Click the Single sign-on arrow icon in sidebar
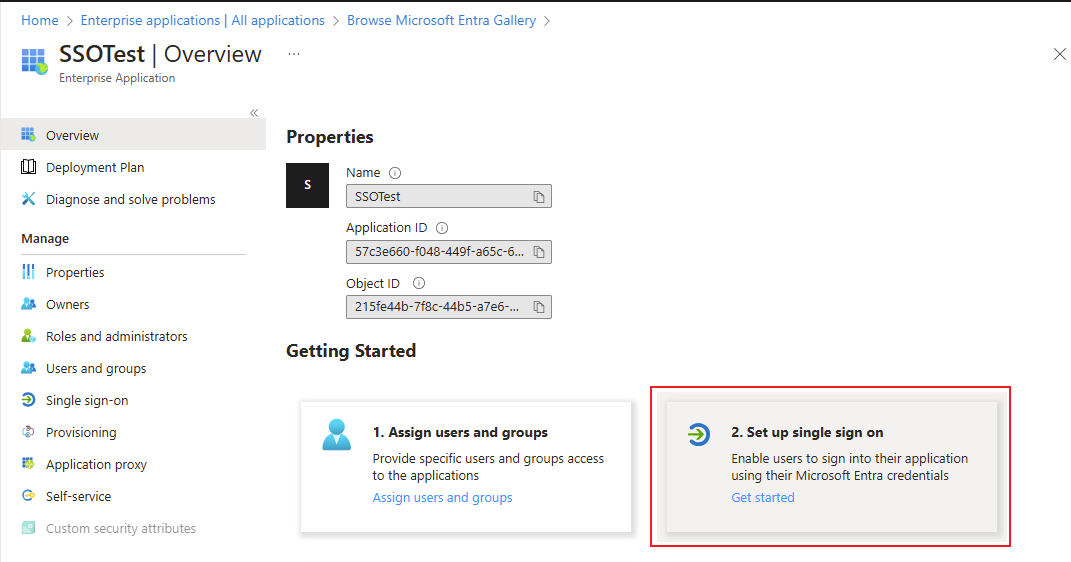This screenshot has height=562, width=1071. point(28,400)
